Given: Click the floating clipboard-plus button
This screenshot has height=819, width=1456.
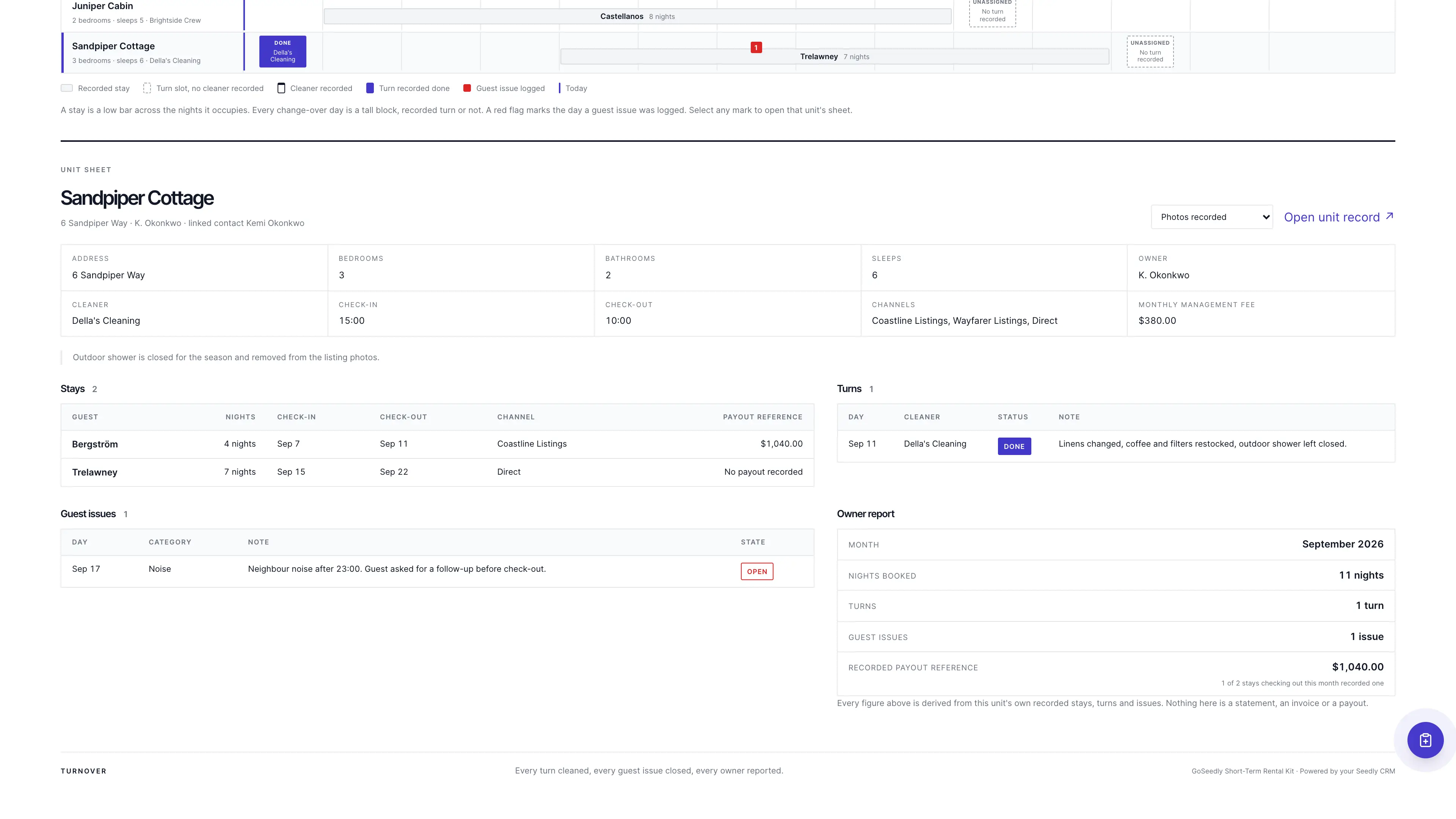Looking at the screenshot, I should pos(1425,740).
